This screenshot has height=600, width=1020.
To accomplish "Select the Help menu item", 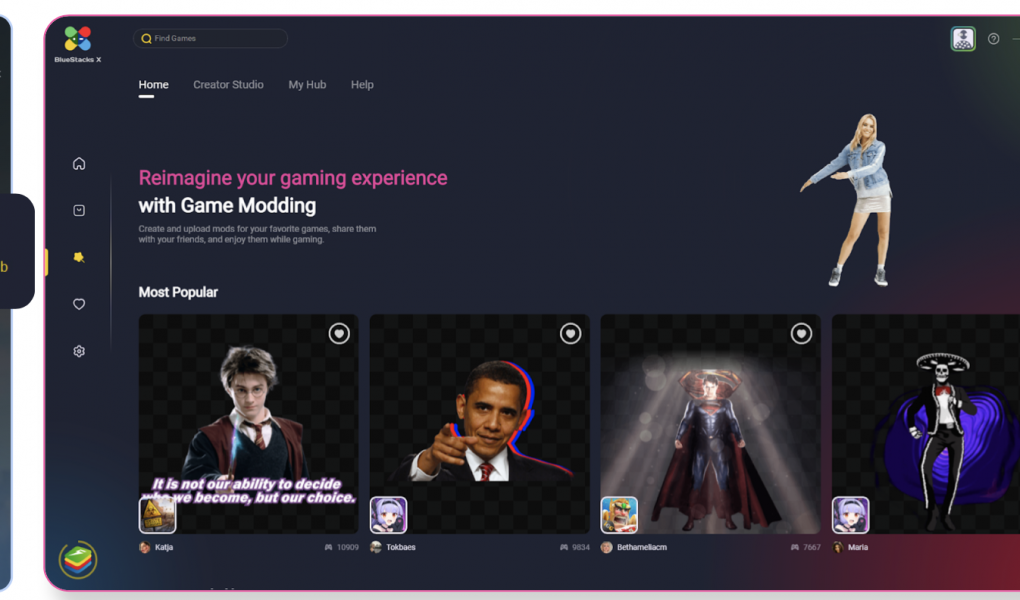I will click(362, 85).
